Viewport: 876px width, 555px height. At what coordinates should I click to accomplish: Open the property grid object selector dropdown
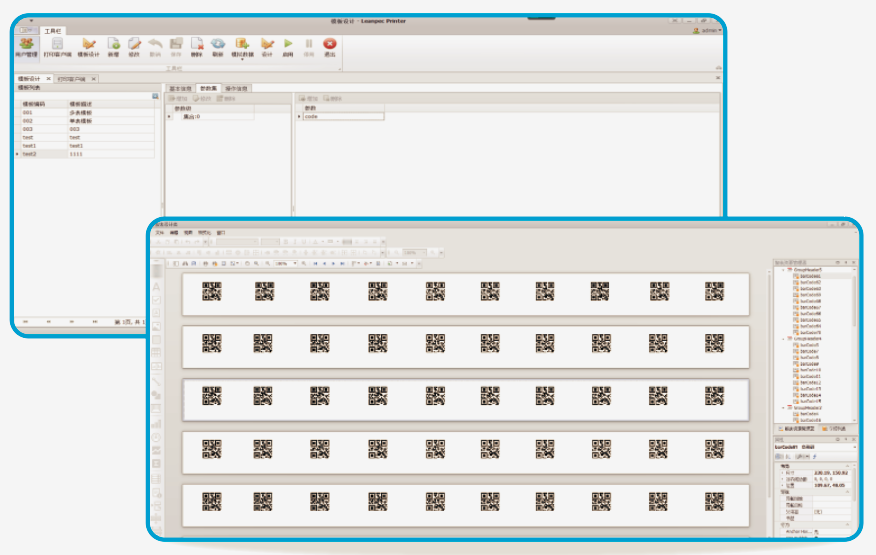854,447
